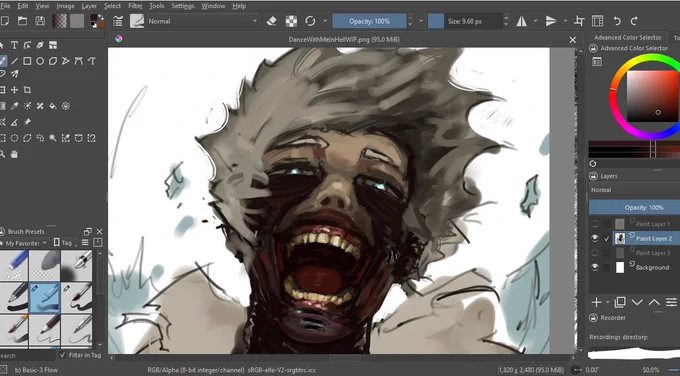Select the Freehand Path tool
Viewport: 680px width, 376px height.
(x=92, y=61)
